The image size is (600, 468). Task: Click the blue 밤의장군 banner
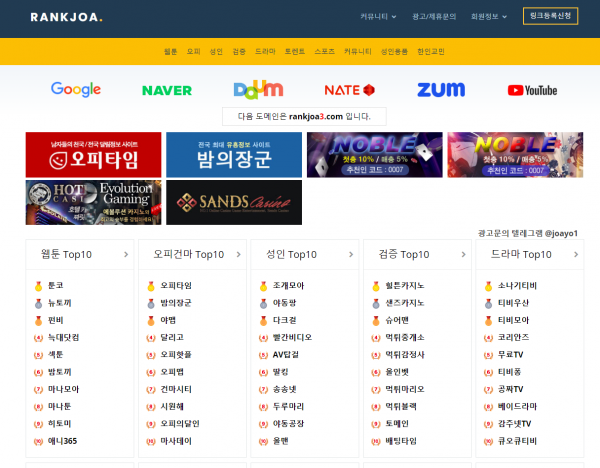point(234,155)
